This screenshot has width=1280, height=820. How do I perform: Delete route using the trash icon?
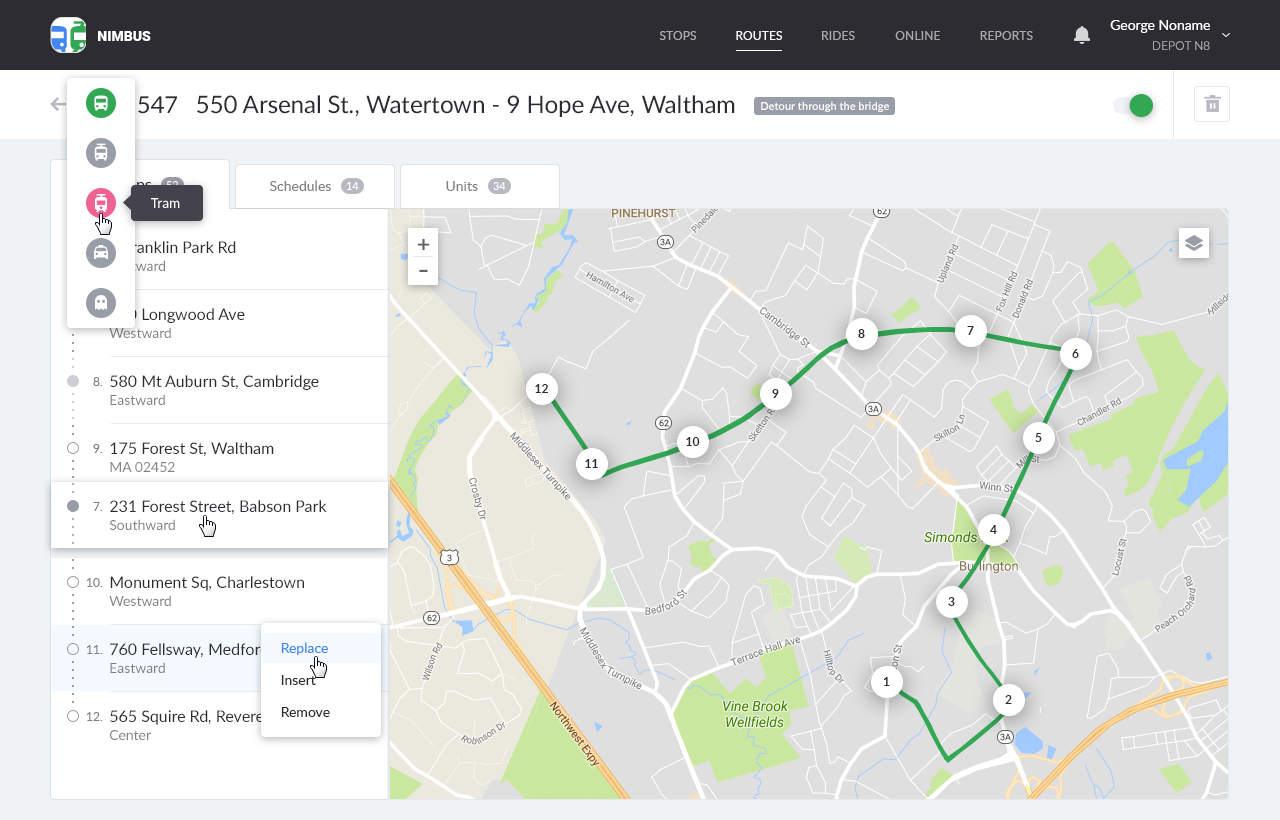pyautogui.click(x=1212, y=104)
